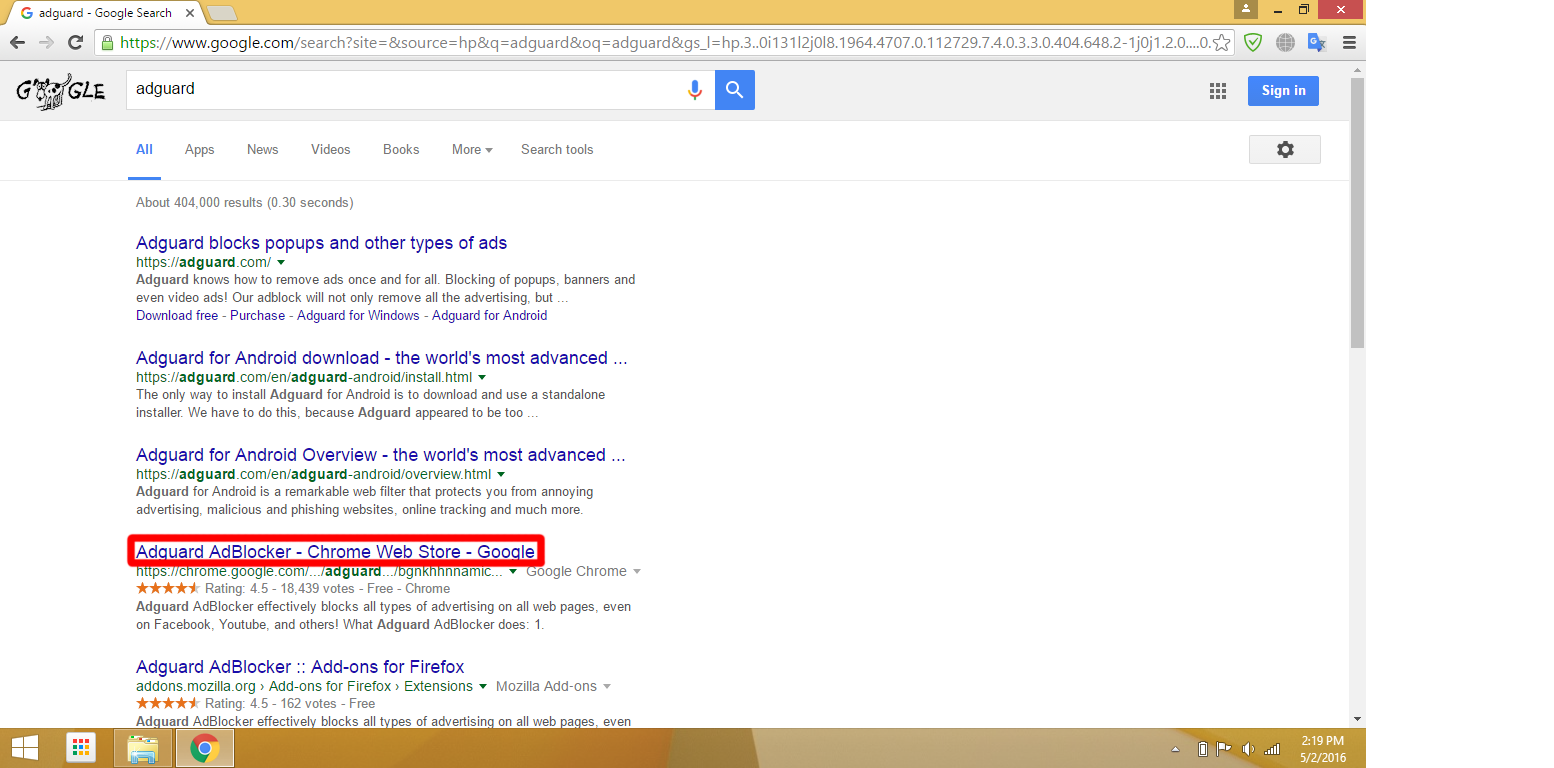Open the Adguard for Android sitelink
This screenshot has width=1554, height=768.
point(490,316)
